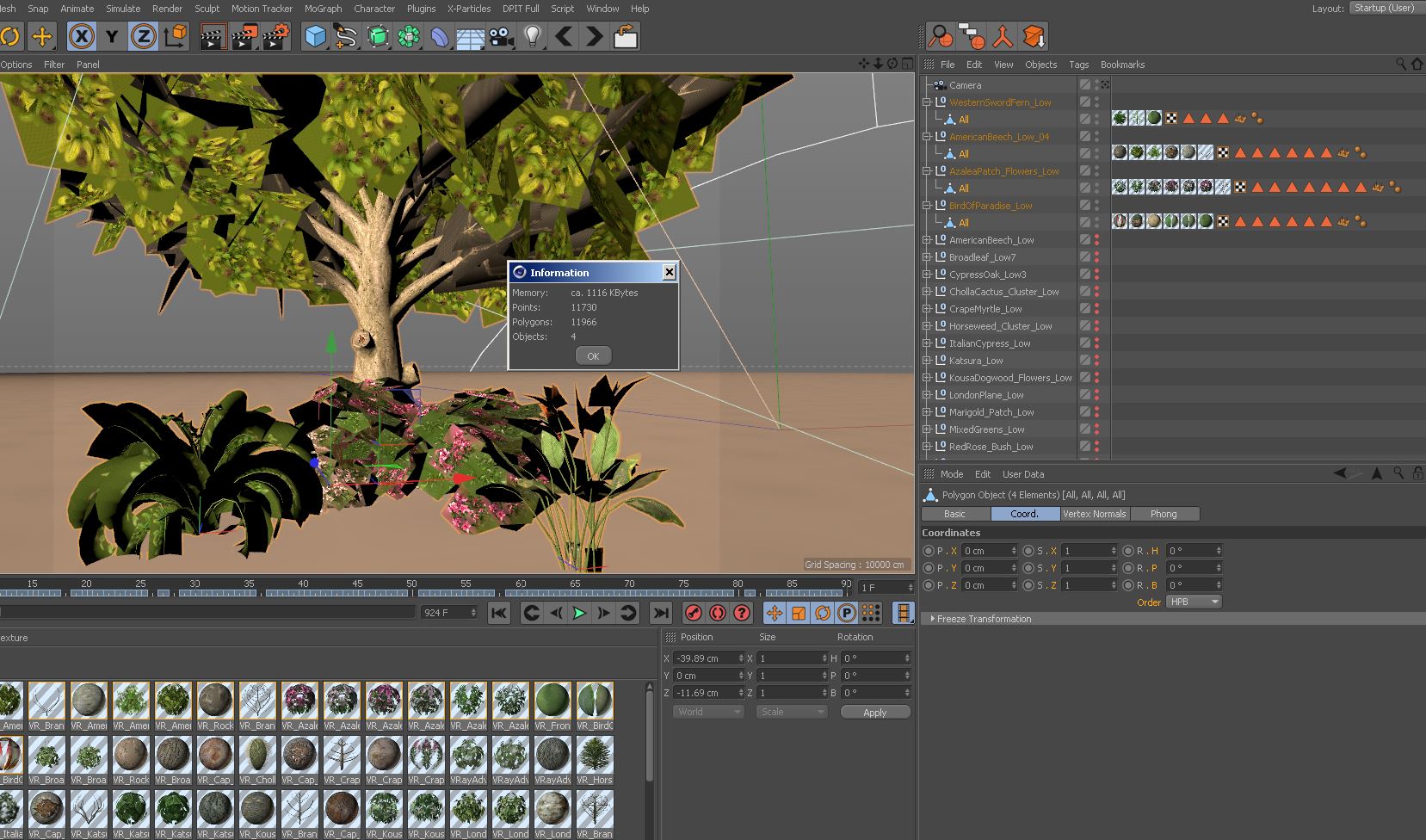
Task: Click the Render to Picture Viewer icon
Action: pyautogui.click(x=244, y=37)
